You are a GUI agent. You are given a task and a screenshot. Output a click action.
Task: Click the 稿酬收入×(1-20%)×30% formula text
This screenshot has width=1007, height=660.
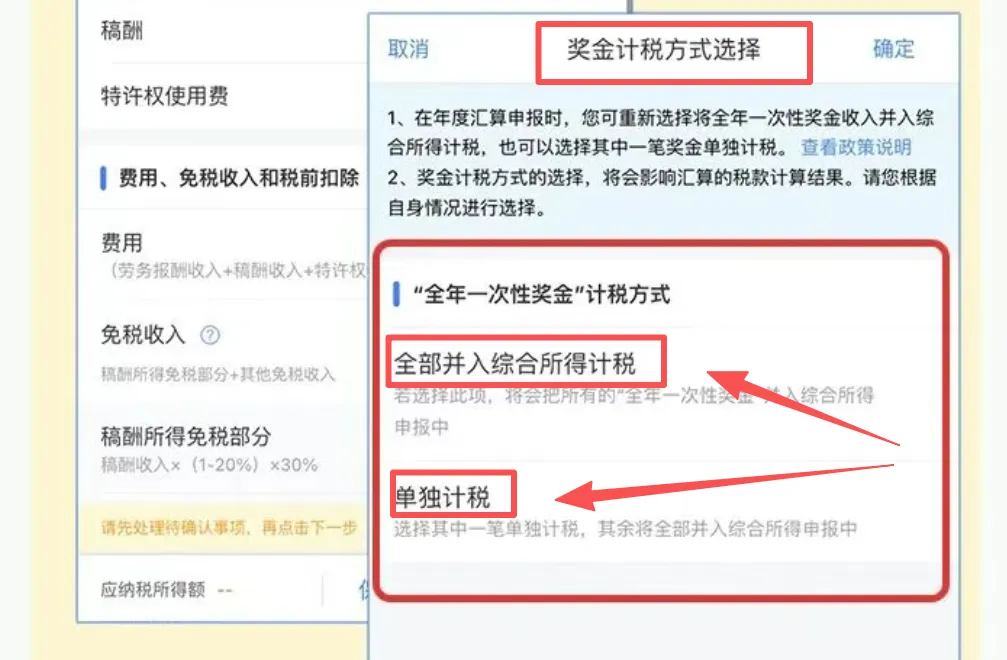[209, 465]
